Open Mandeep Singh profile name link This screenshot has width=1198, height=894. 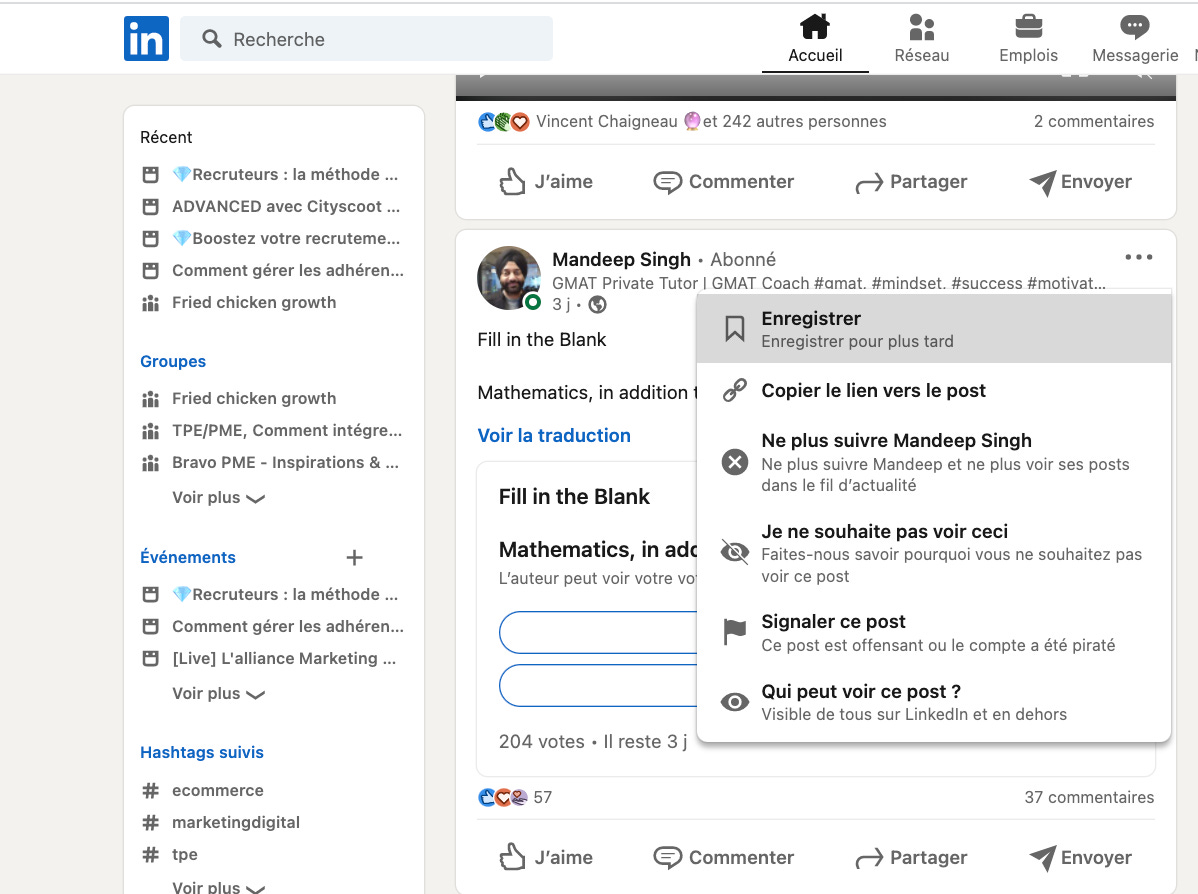tap(621, 260)
